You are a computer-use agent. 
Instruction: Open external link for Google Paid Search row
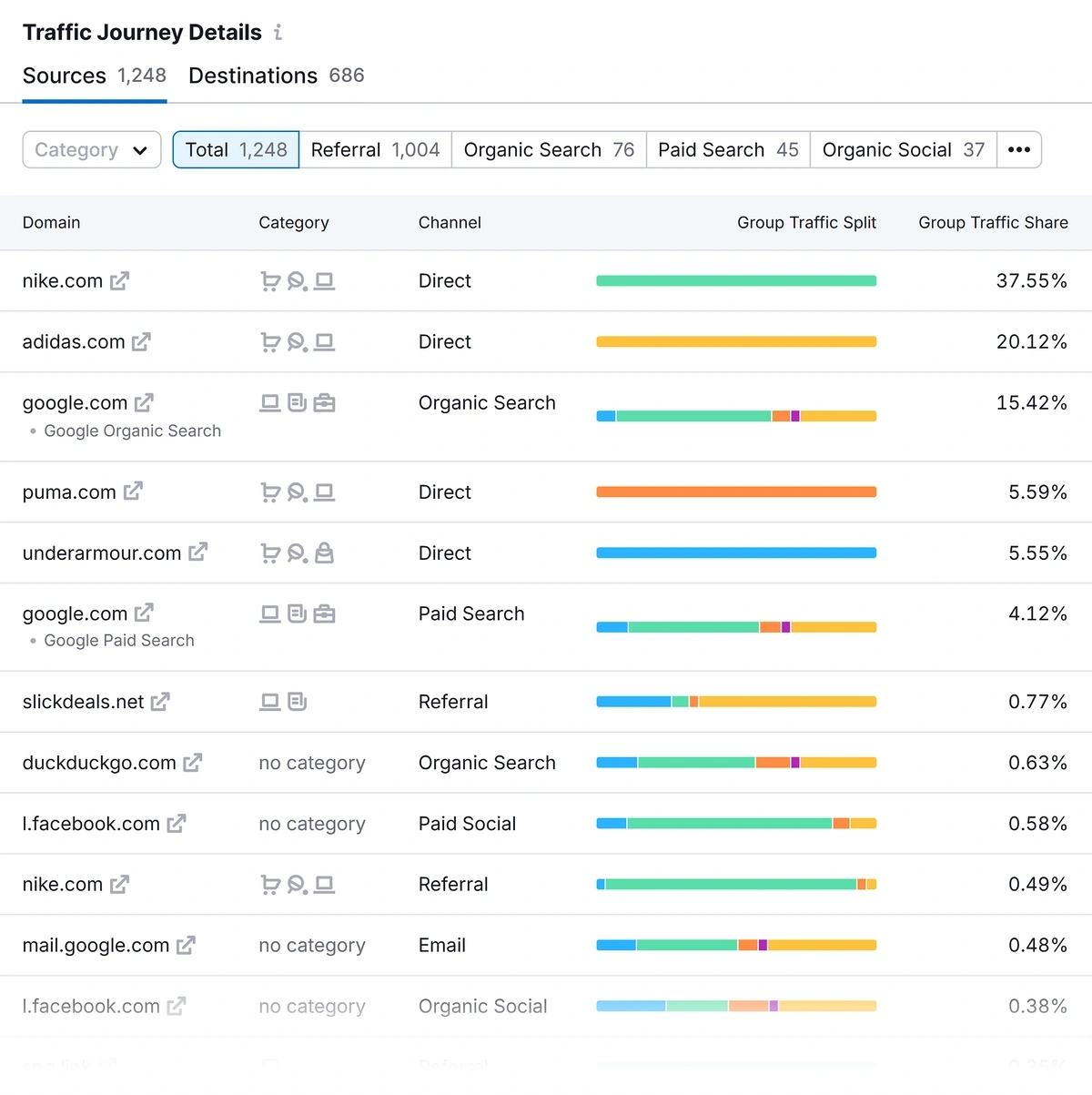pos(144,613)
